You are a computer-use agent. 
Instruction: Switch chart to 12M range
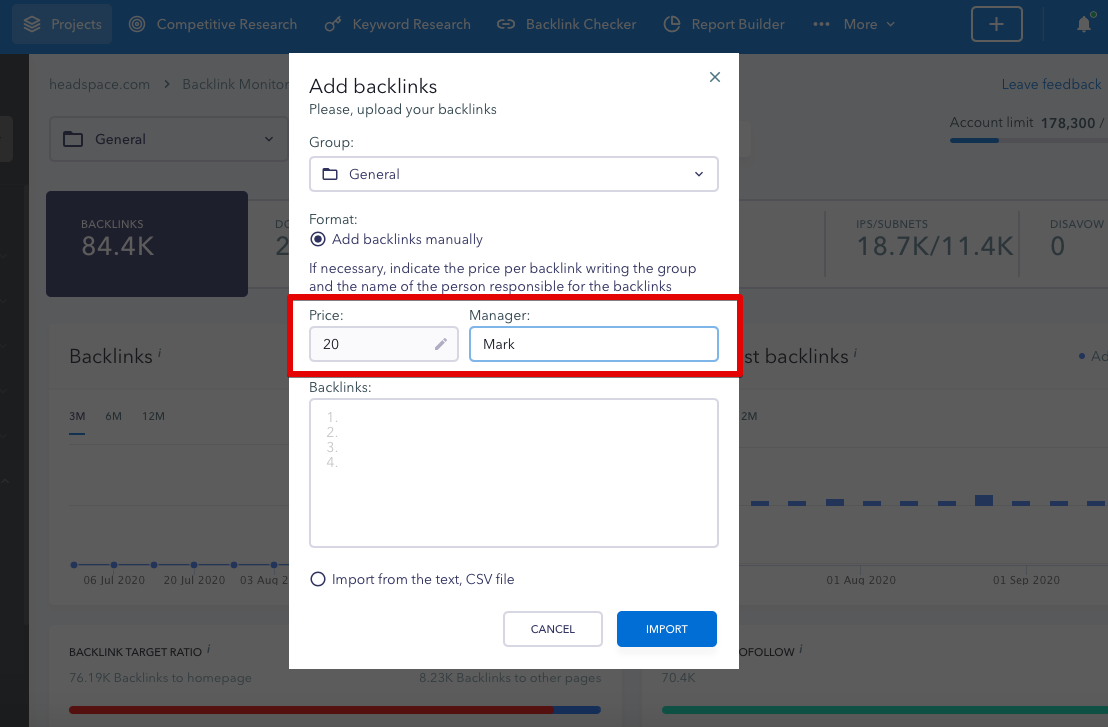153,416
